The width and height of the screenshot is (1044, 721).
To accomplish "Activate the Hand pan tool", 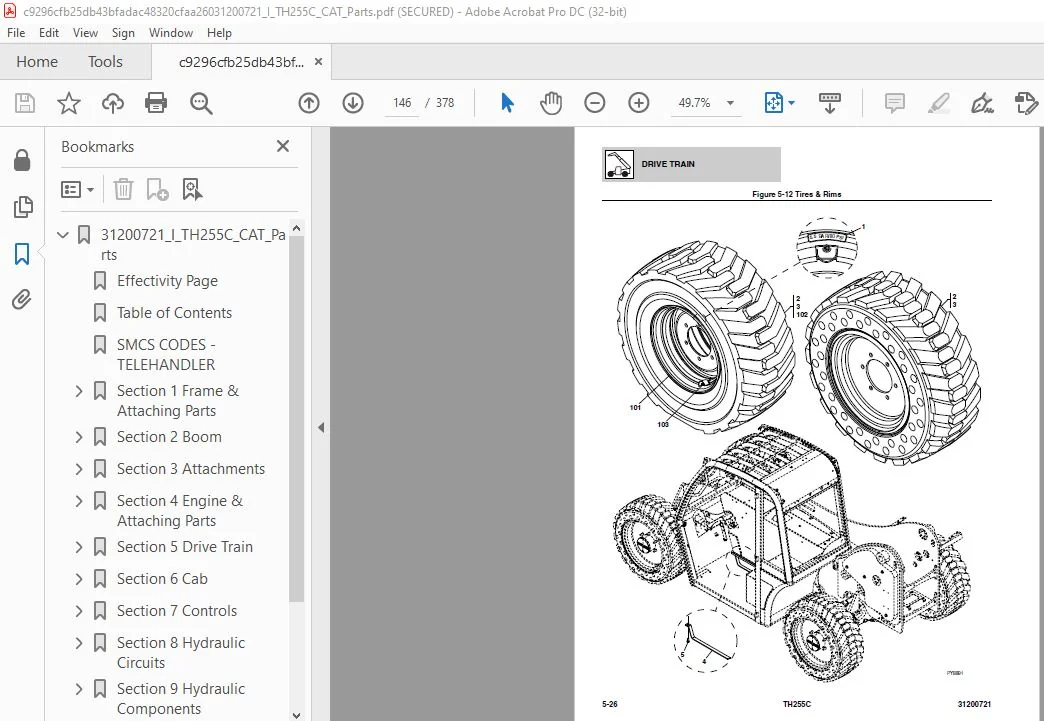I will coord(551,103).
